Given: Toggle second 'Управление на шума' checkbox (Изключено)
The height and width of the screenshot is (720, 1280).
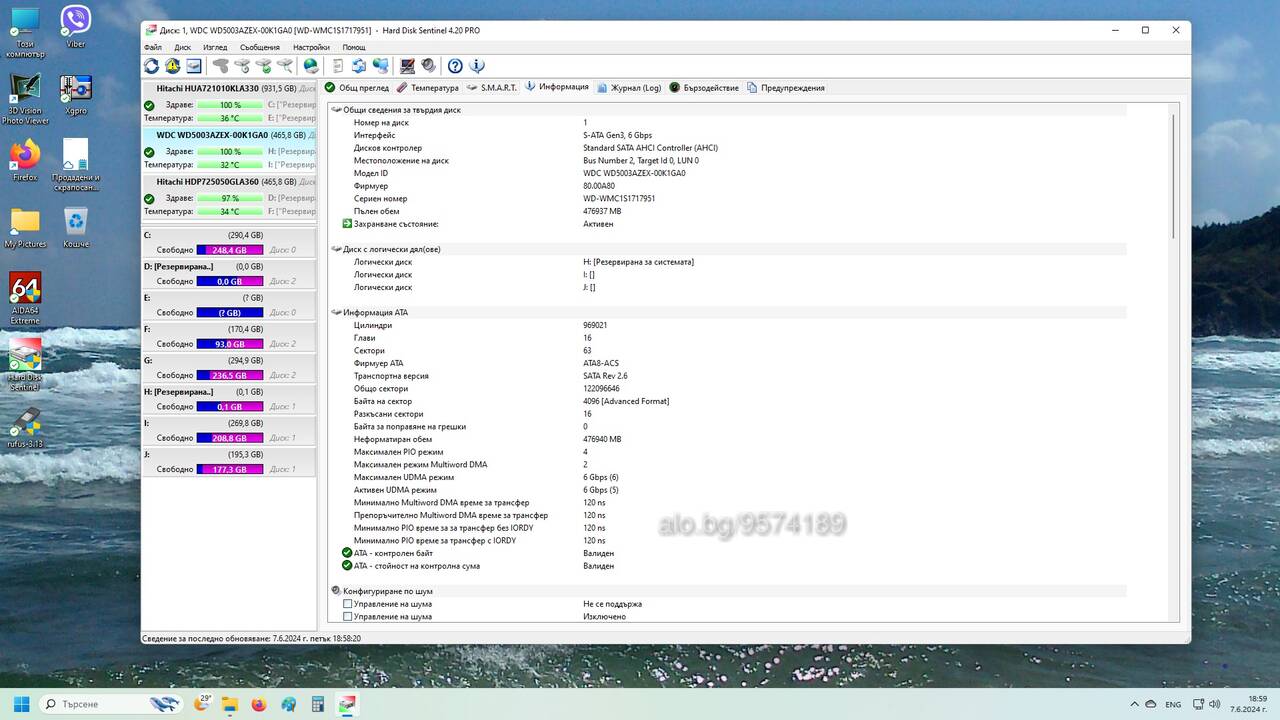Looking at the screenshot, I should pos(348,617).
